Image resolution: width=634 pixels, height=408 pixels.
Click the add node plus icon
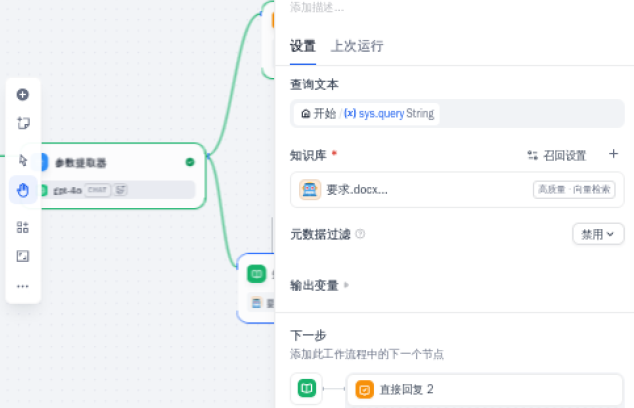pyautogui.click(x=23, y=95)
